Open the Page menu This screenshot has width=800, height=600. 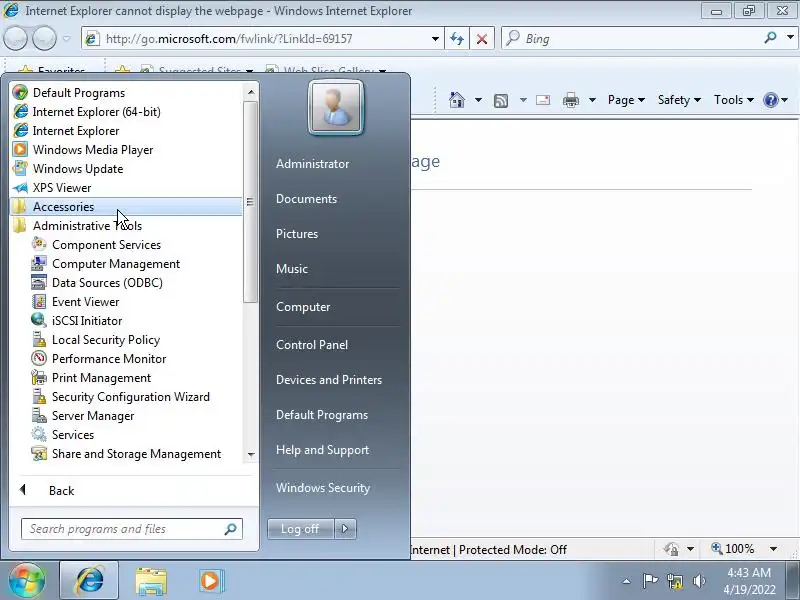tap(626, 100)
